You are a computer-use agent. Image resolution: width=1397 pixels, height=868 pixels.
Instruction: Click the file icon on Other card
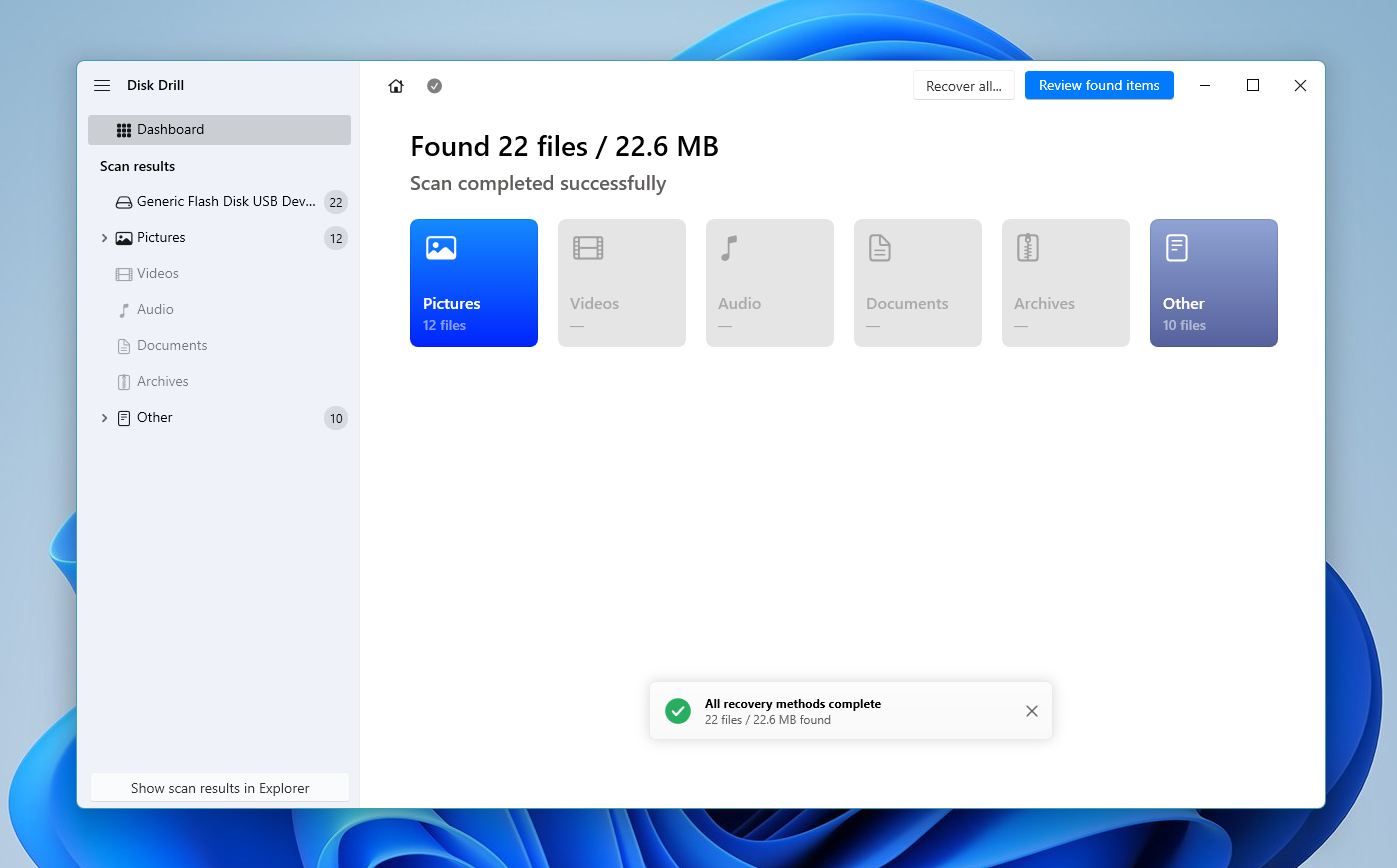[x=1177, y=248]
